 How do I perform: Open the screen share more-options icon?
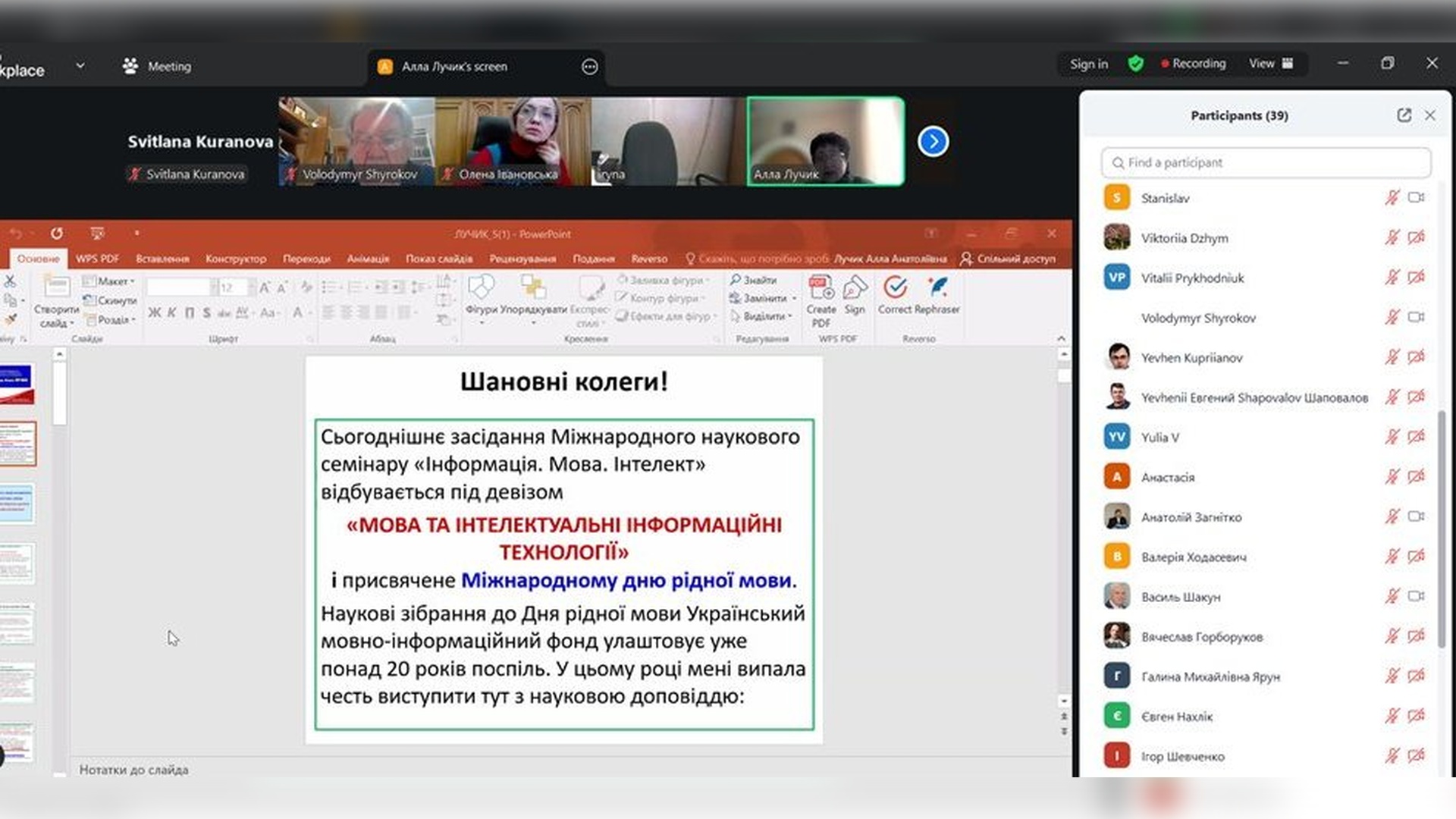coord(589,67)
